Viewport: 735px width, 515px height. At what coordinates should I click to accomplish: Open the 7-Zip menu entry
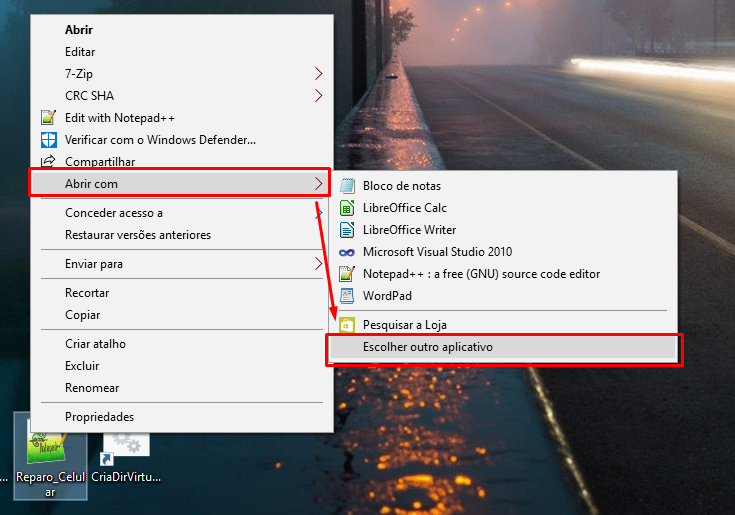tap(182, 74)
